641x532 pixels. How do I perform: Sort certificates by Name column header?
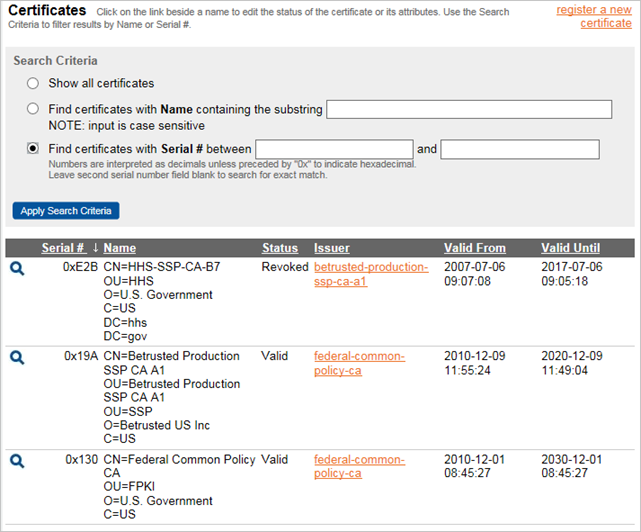(120, 248)
